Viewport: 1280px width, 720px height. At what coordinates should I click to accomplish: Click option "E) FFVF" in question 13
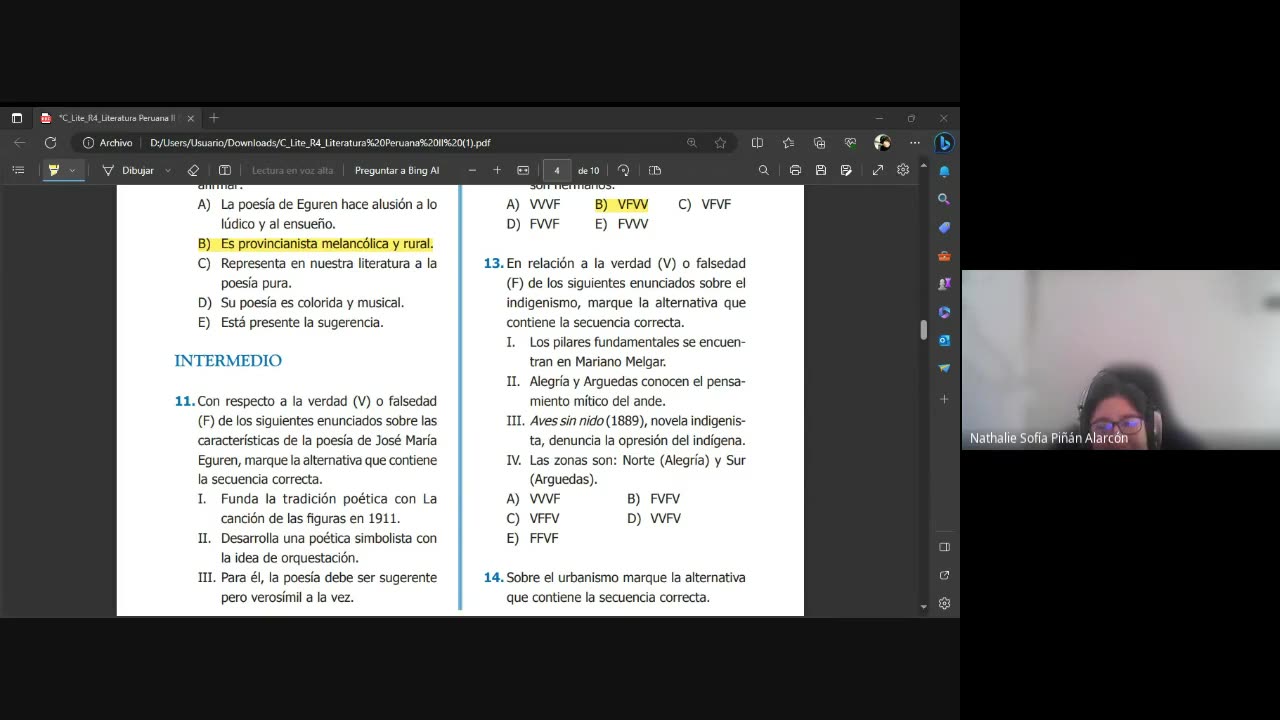(532, 538)
